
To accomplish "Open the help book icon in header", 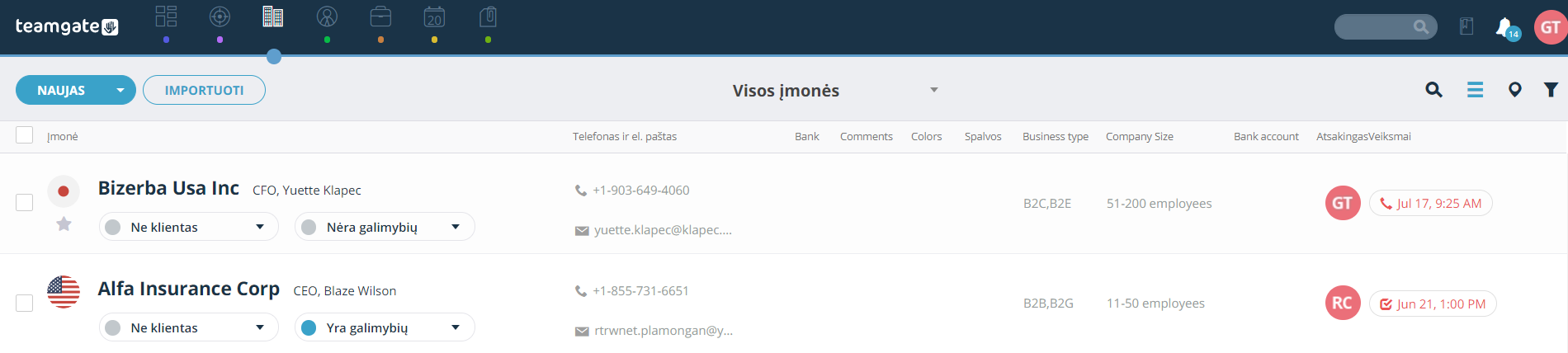I will click(1466, 26).
